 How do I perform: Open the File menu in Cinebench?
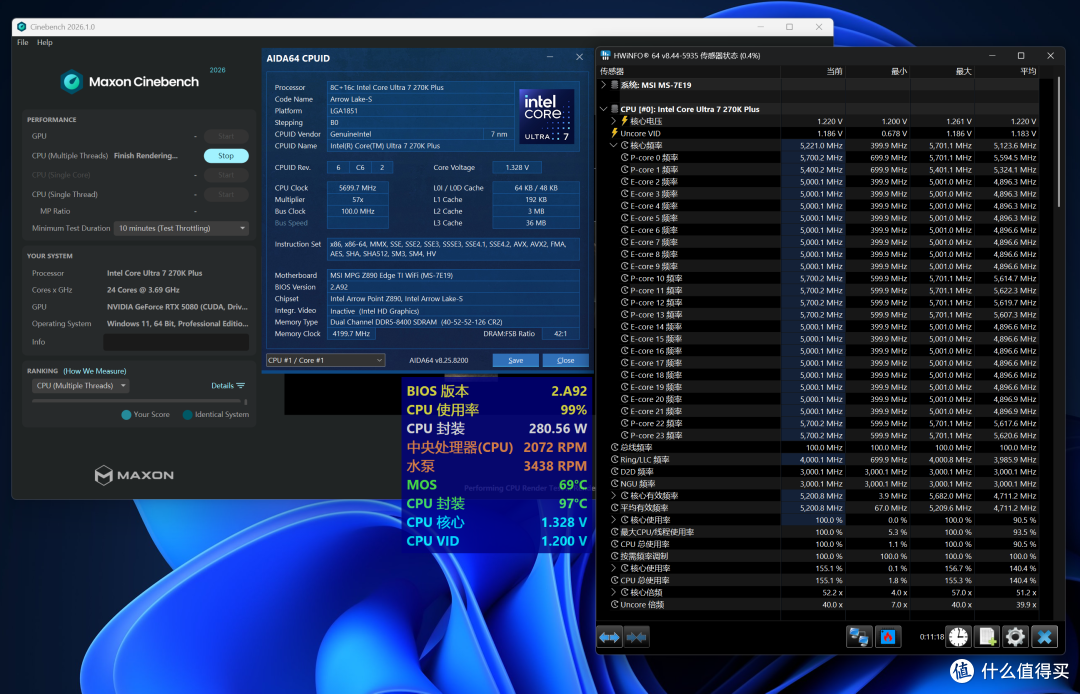coord(23,42)
